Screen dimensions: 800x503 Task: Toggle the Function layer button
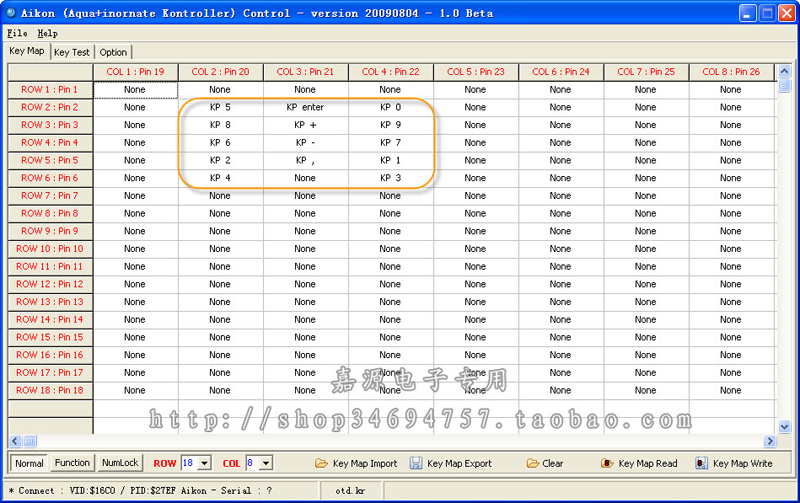(x=72, y=463)
